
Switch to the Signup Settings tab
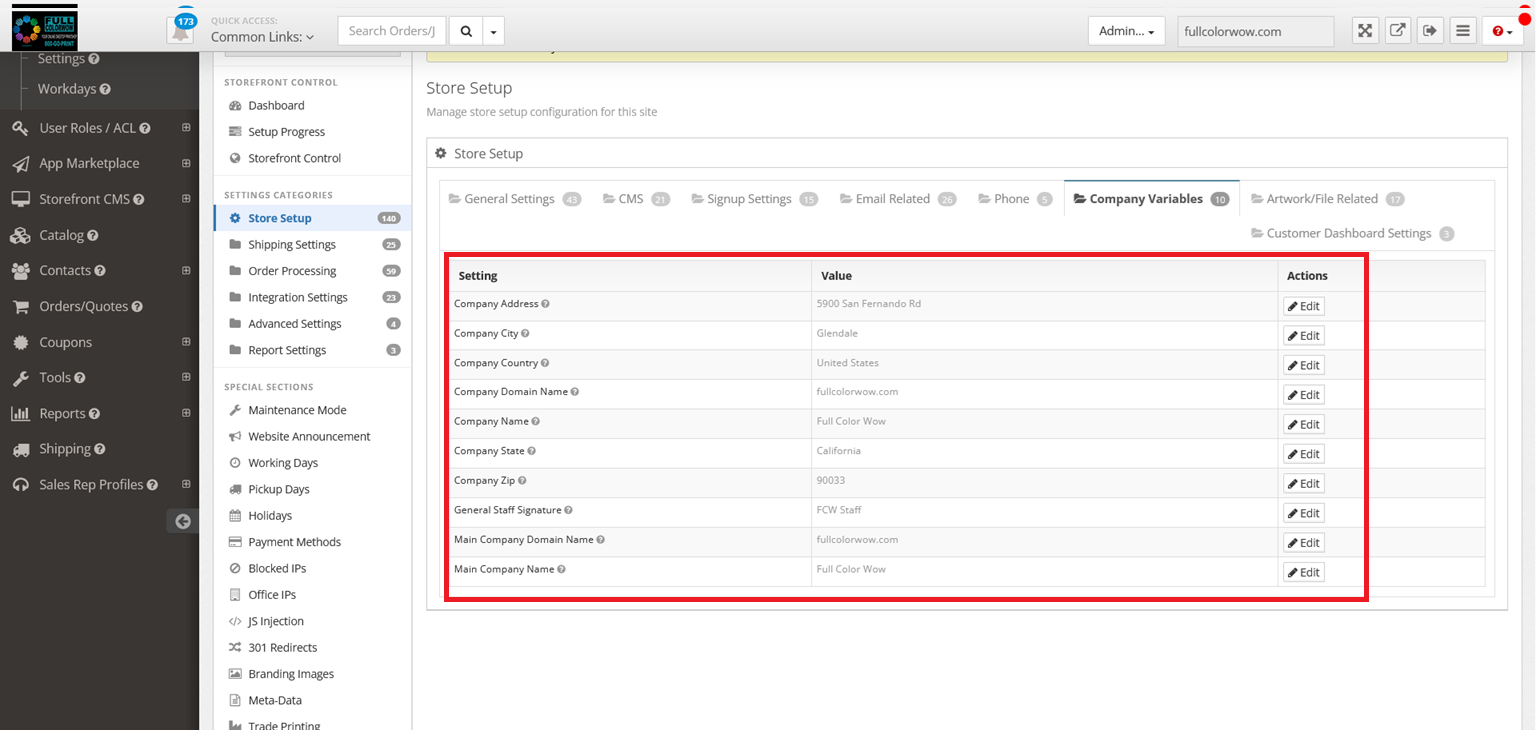tap(755, 199)
